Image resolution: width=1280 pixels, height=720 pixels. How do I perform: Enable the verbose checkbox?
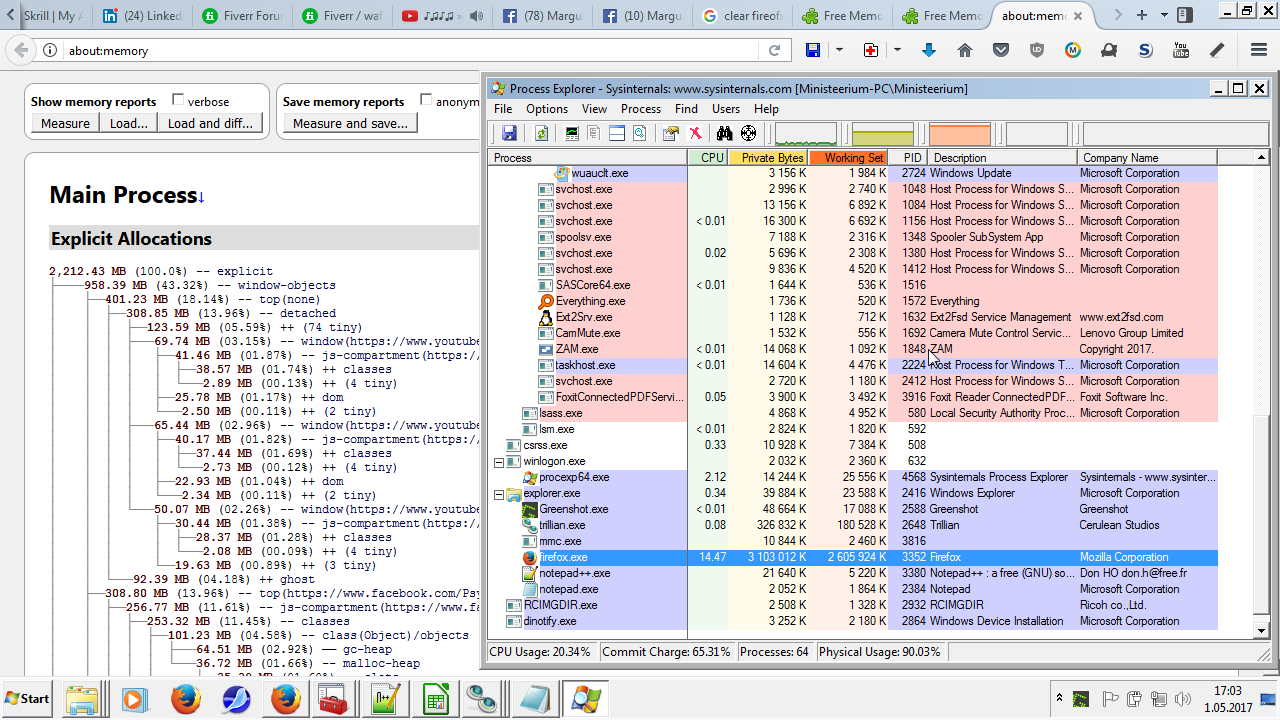[x=178, y=100]
